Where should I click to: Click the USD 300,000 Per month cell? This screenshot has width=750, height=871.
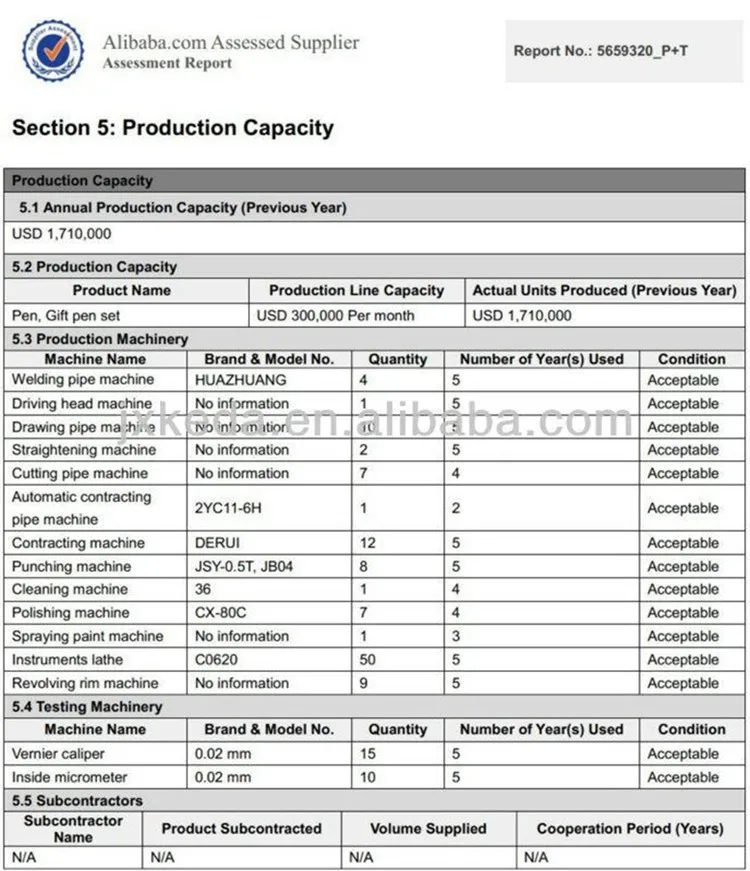[335, 315]
